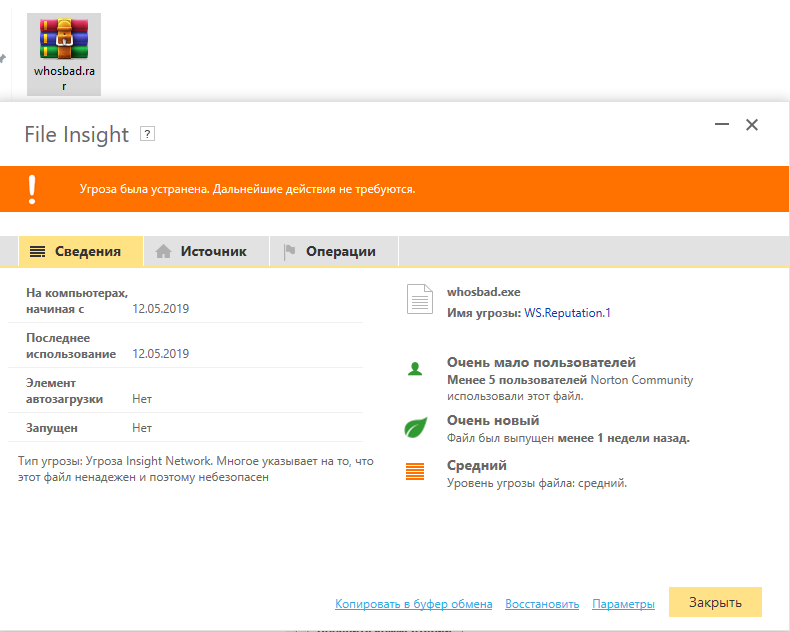Click the green leaf 'Очень новый' icon
The height and width of the screenshot is (632, 790).
416,427
